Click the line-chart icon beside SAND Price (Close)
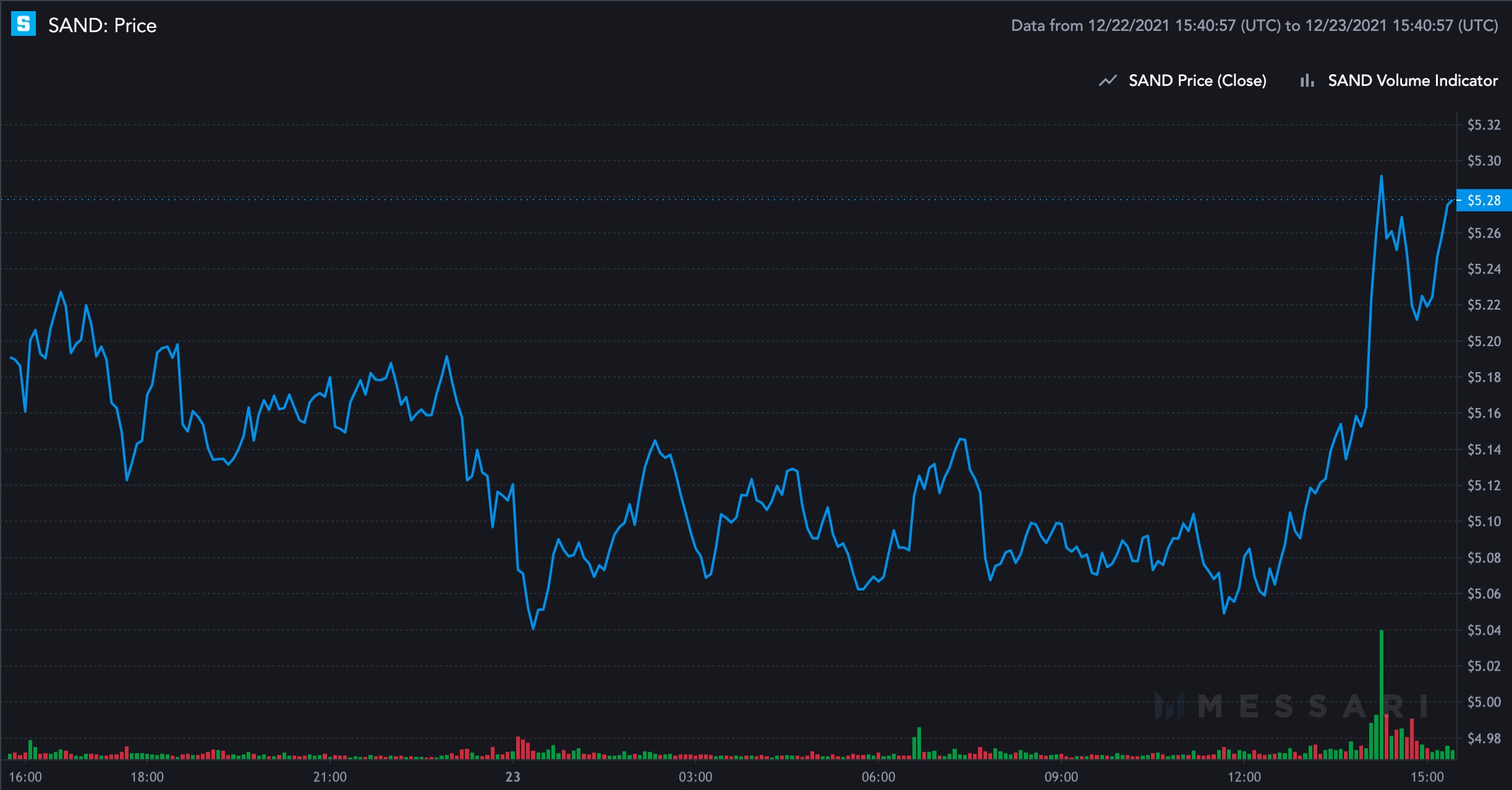Viewport: 1512px width, 790px height. pos(1108,80)
